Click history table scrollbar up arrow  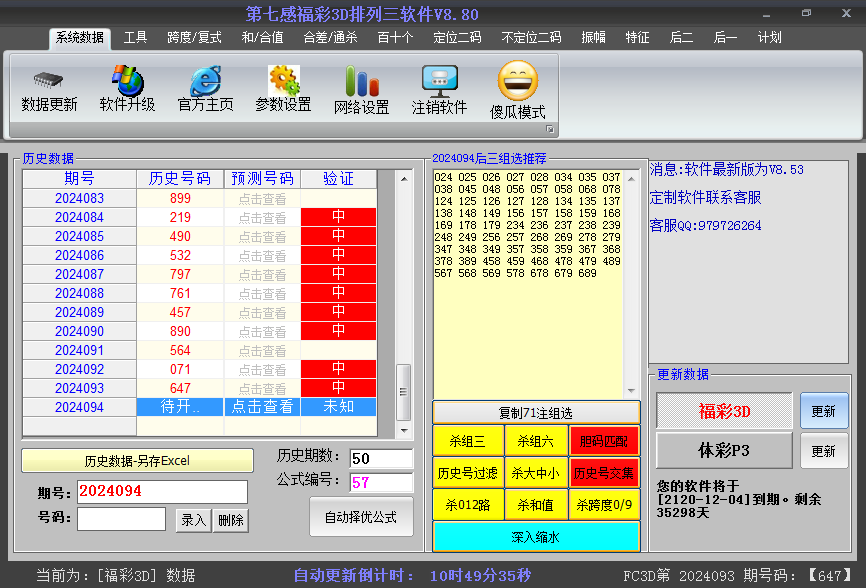point(404,179)
